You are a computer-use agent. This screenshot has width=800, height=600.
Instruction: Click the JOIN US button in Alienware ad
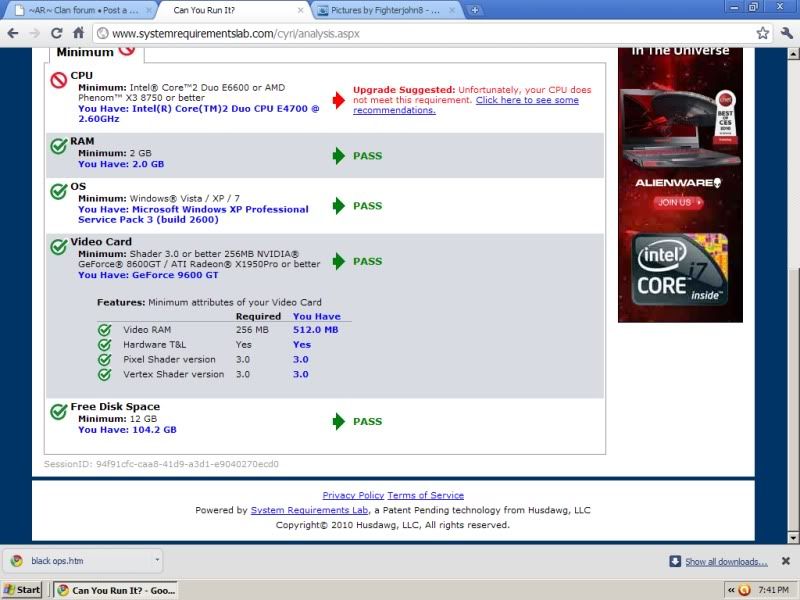(x=678, y=203)
